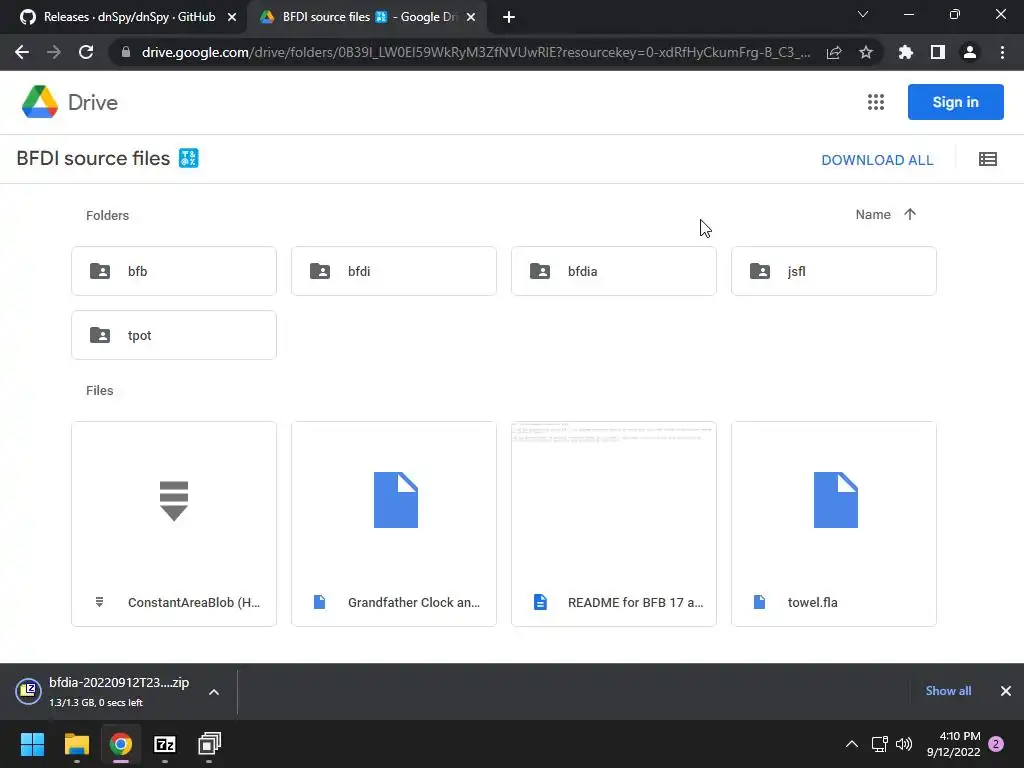
Task: Open the Google apps grid launcher
Action: 876,102
